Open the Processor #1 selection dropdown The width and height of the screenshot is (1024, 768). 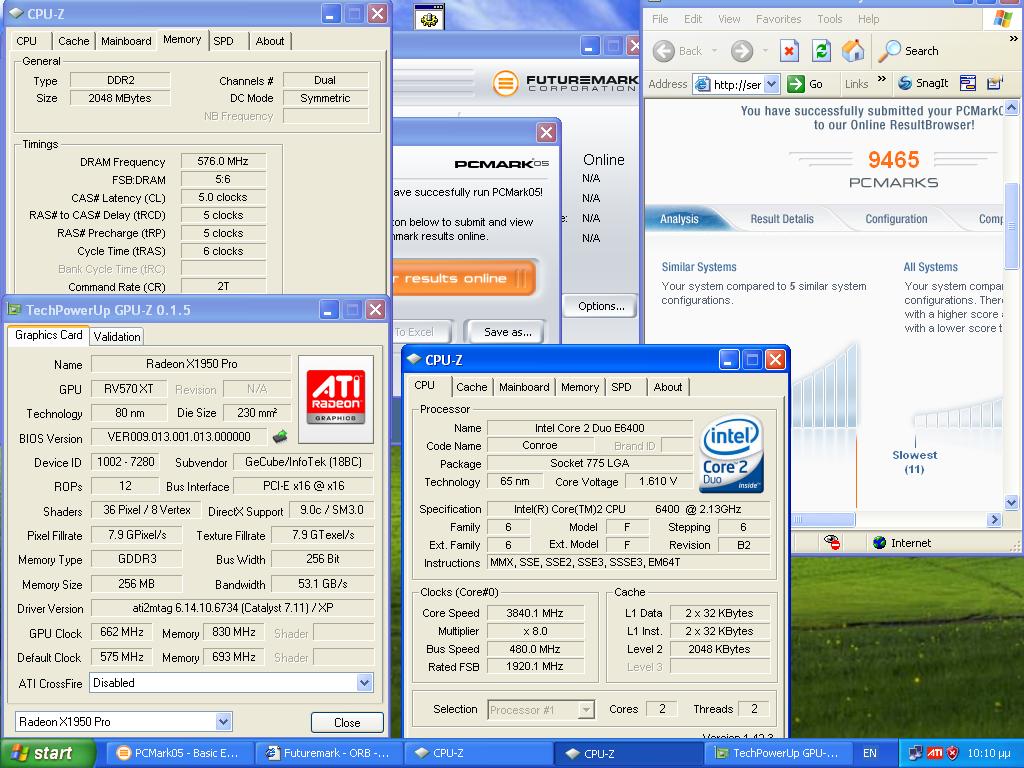pos(586,709)
